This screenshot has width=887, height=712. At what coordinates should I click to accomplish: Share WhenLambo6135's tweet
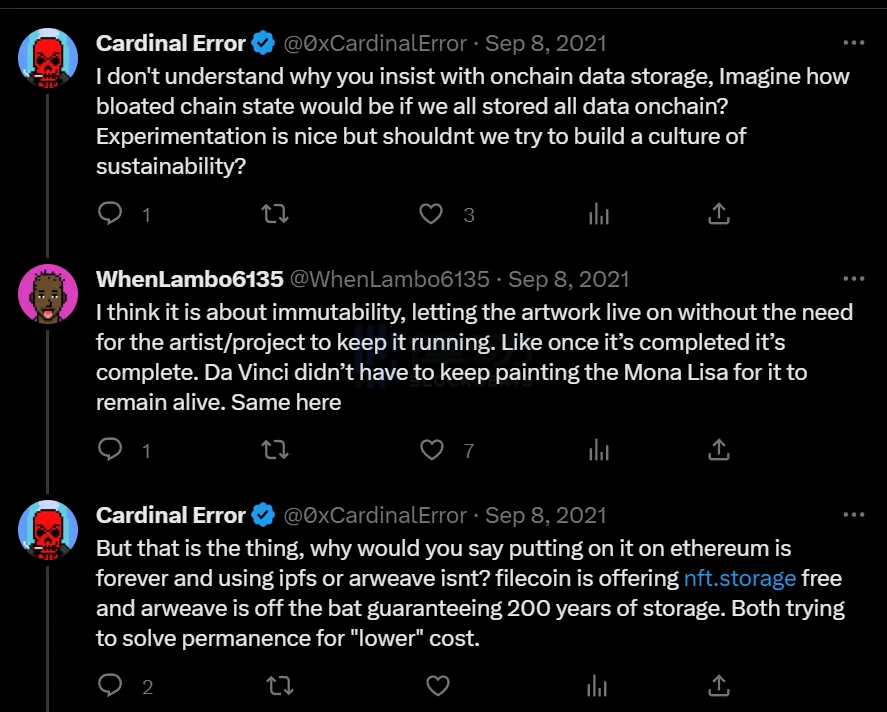[718, 450]
